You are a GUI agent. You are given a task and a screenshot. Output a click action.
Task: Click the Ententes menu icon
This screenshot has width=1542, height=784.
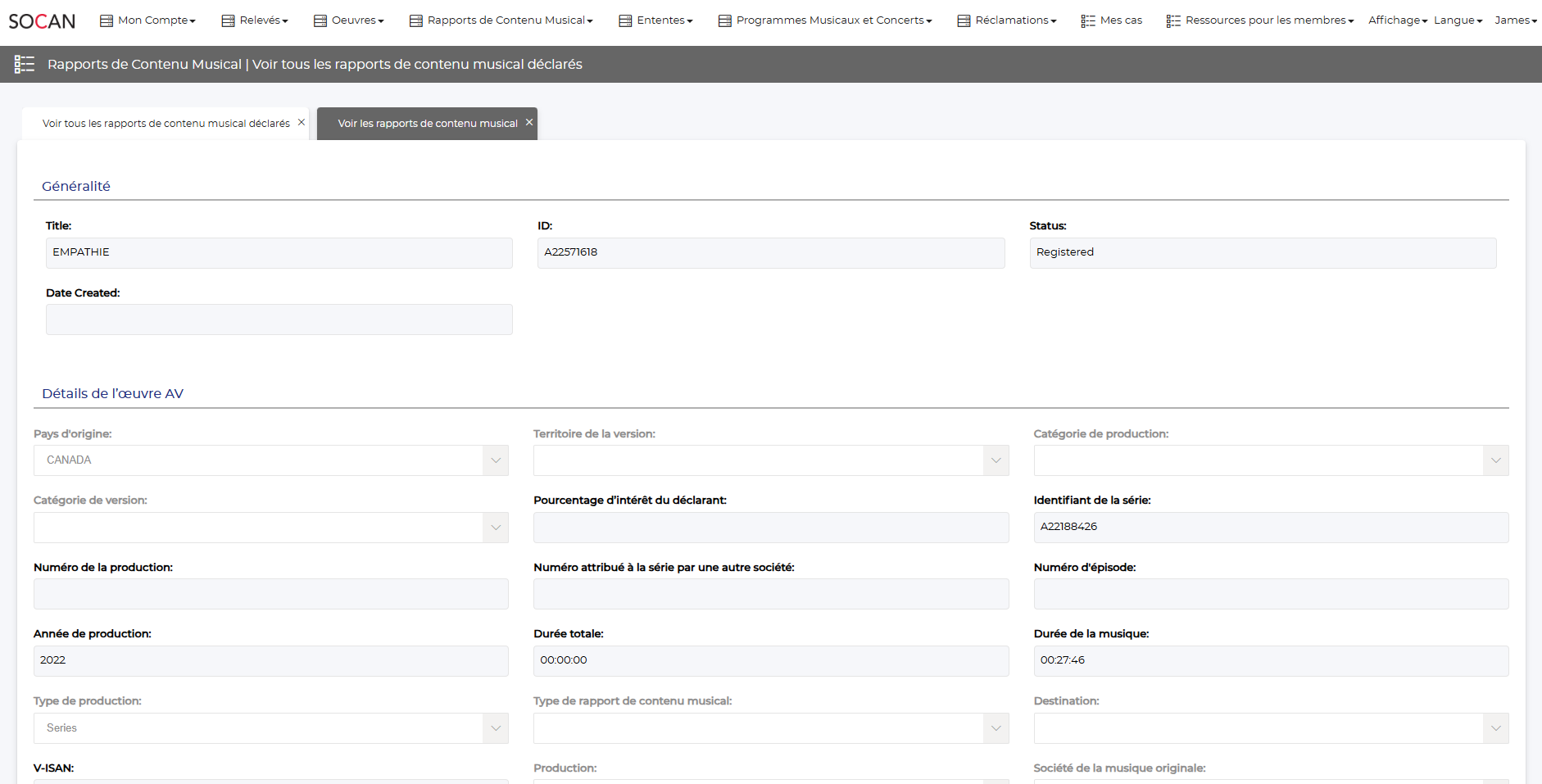[625, 20]
